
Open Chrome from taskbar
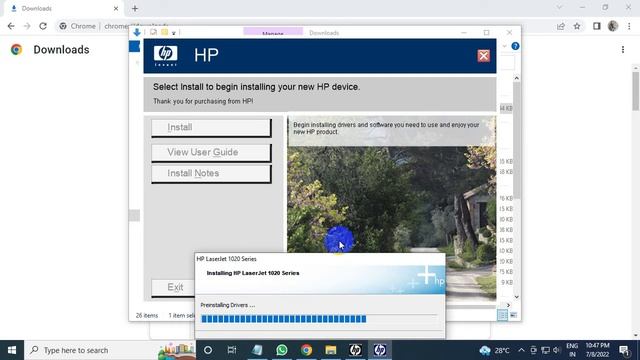point(306,350)
